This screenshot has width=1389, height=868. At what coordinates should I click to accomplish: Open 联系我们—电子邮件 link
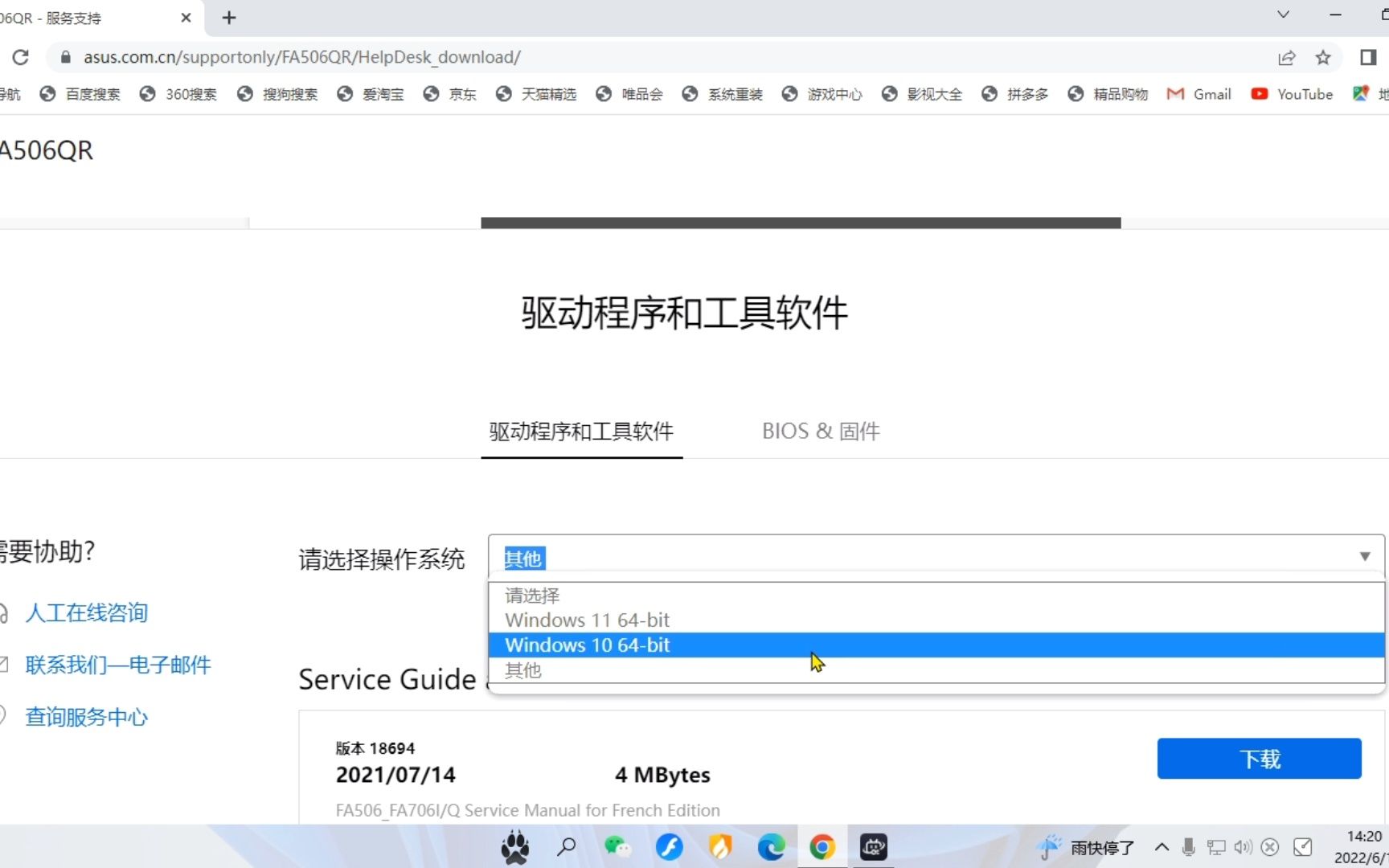tap(118, 665)
